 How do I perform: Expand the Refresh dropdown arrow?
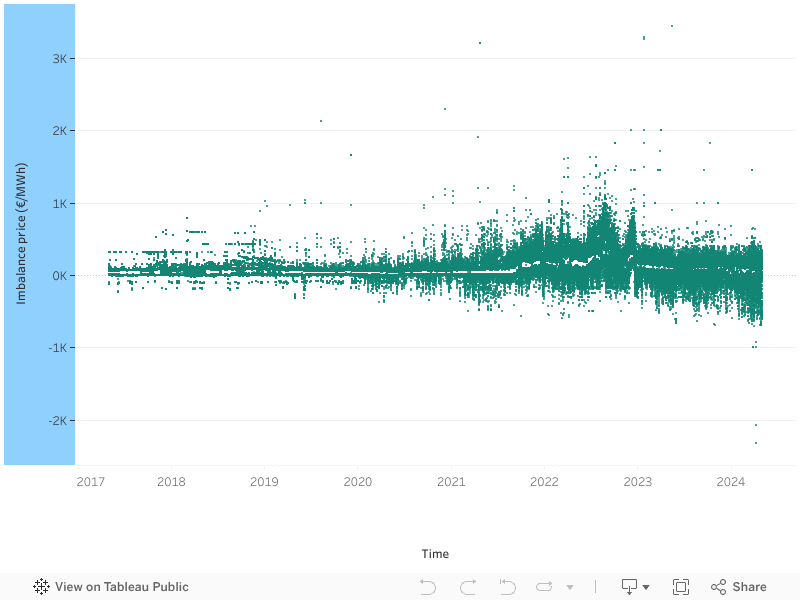570,587
